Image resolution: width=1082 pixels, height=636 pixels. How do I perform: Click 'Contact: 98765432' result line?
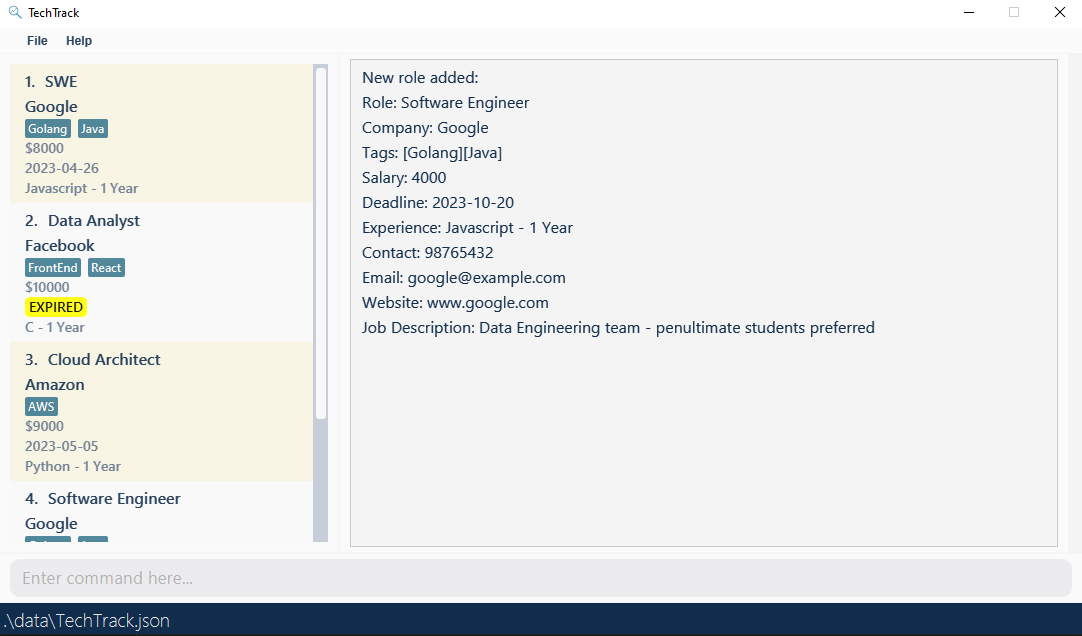point(428,252)
